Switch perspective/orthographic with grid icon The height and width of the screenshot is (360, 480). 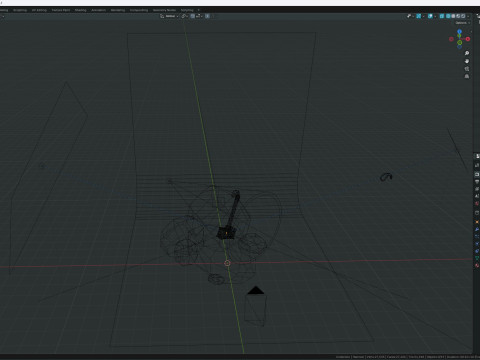pyautogui.click(x=467, y=76)
